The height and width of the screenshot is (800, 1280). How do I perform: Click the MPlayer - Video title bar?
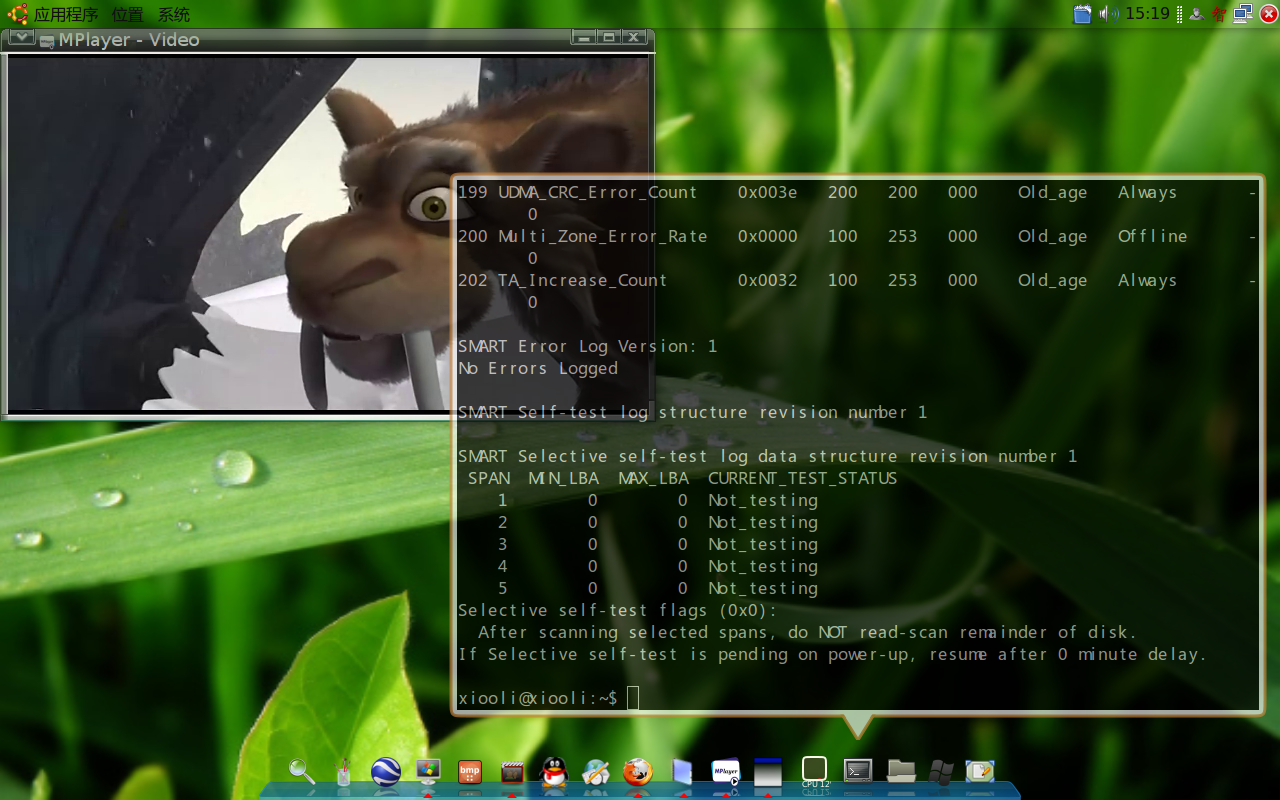click(328, 39)
